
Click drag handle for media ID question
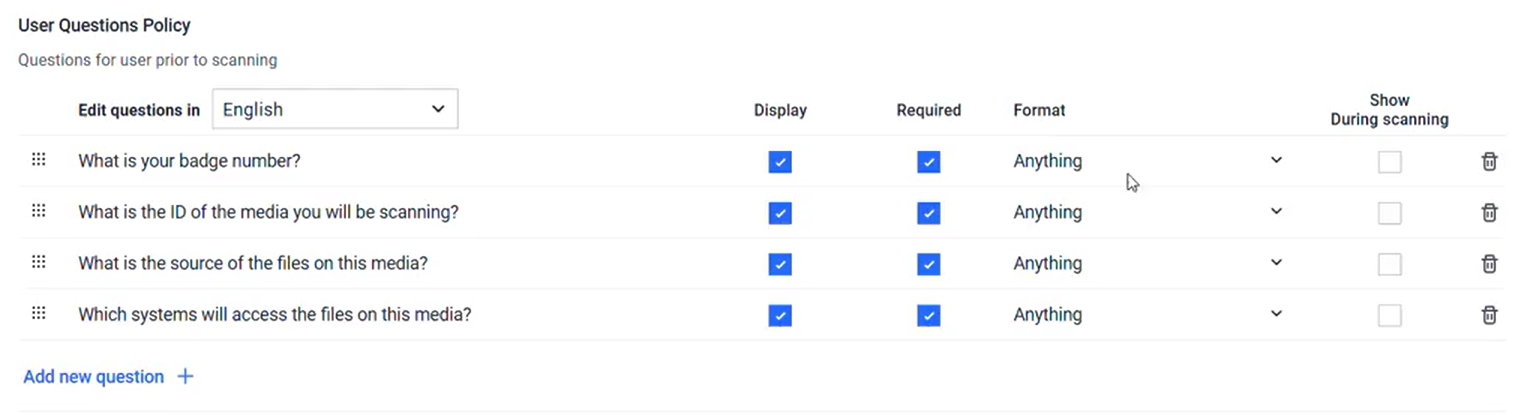pos(39,211)
